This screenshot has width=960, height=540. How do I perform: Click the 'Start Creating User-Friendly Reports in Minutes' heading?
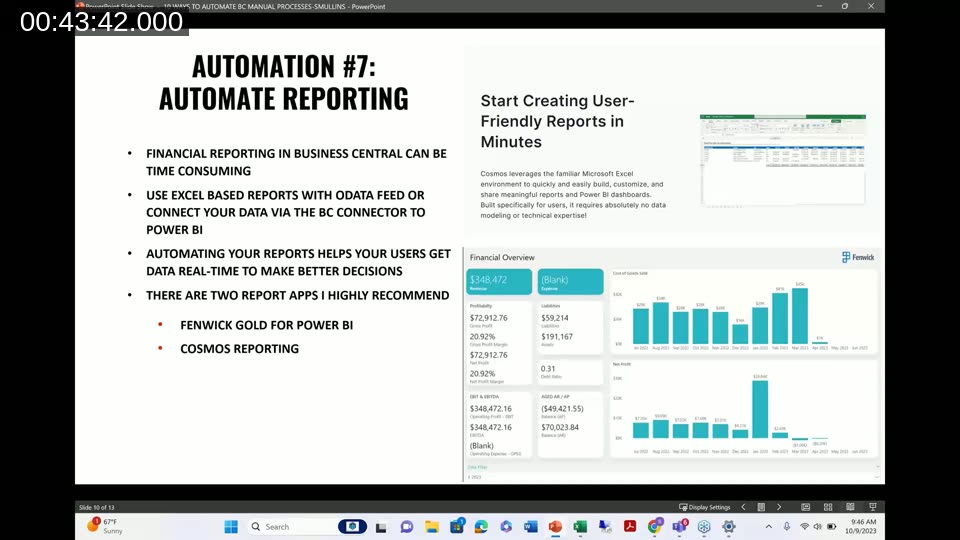557,121
